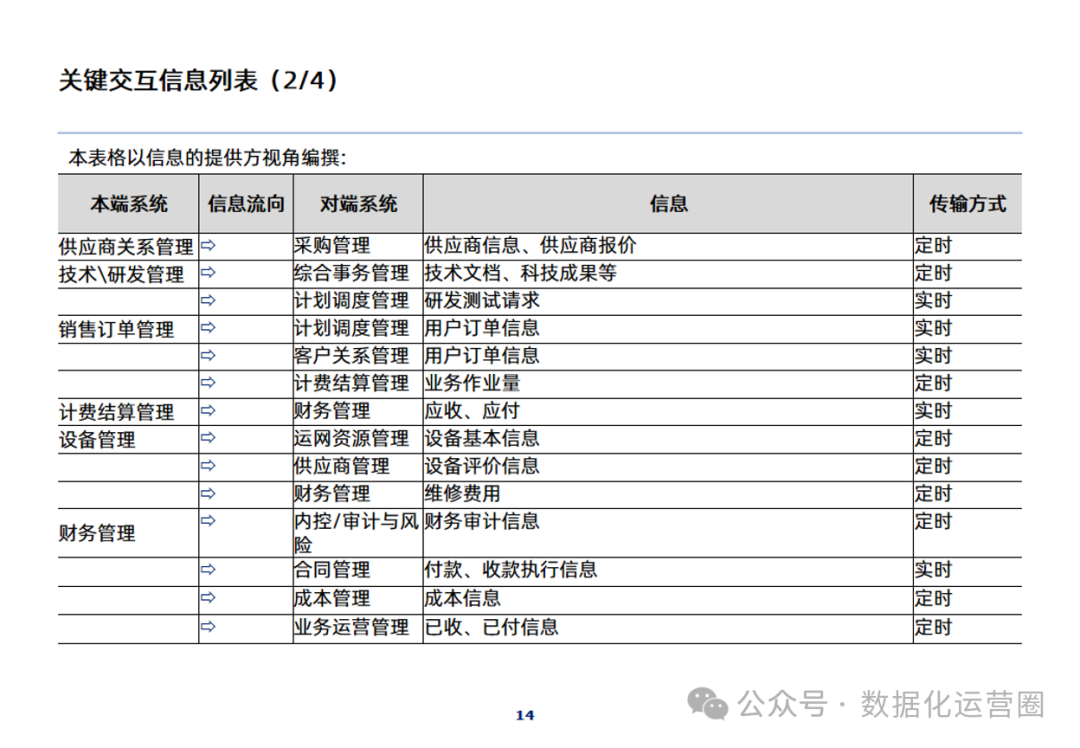Click the arrow beside 合同管理

[208, 570]
